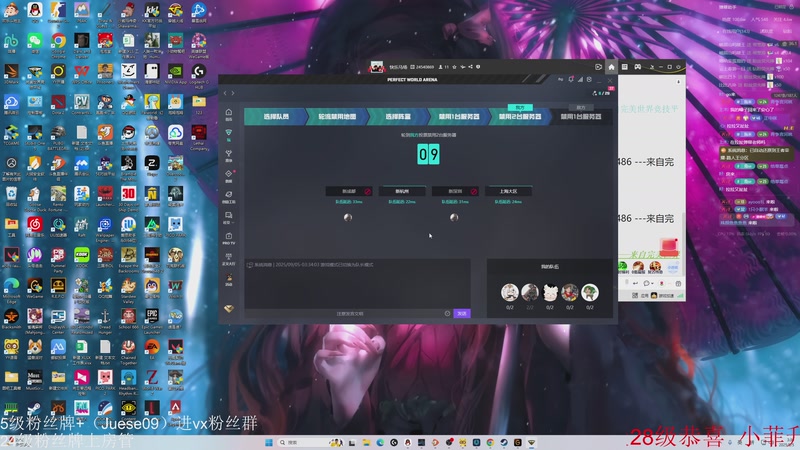Image resolution: width=800 pixels, height=450 pixels.
Task: Click the first banned server card
Action: click(x=349, y=191)
